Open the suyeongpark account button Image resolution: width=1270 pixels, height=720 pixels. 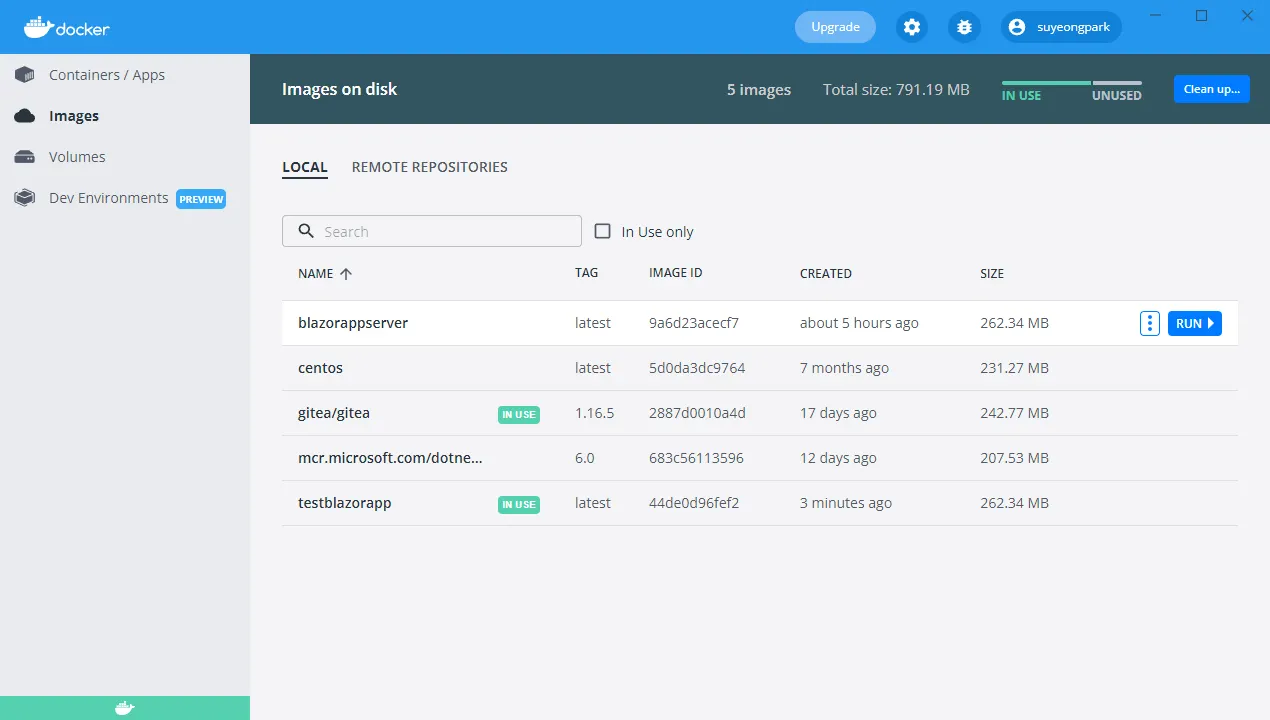point(1061,27)
